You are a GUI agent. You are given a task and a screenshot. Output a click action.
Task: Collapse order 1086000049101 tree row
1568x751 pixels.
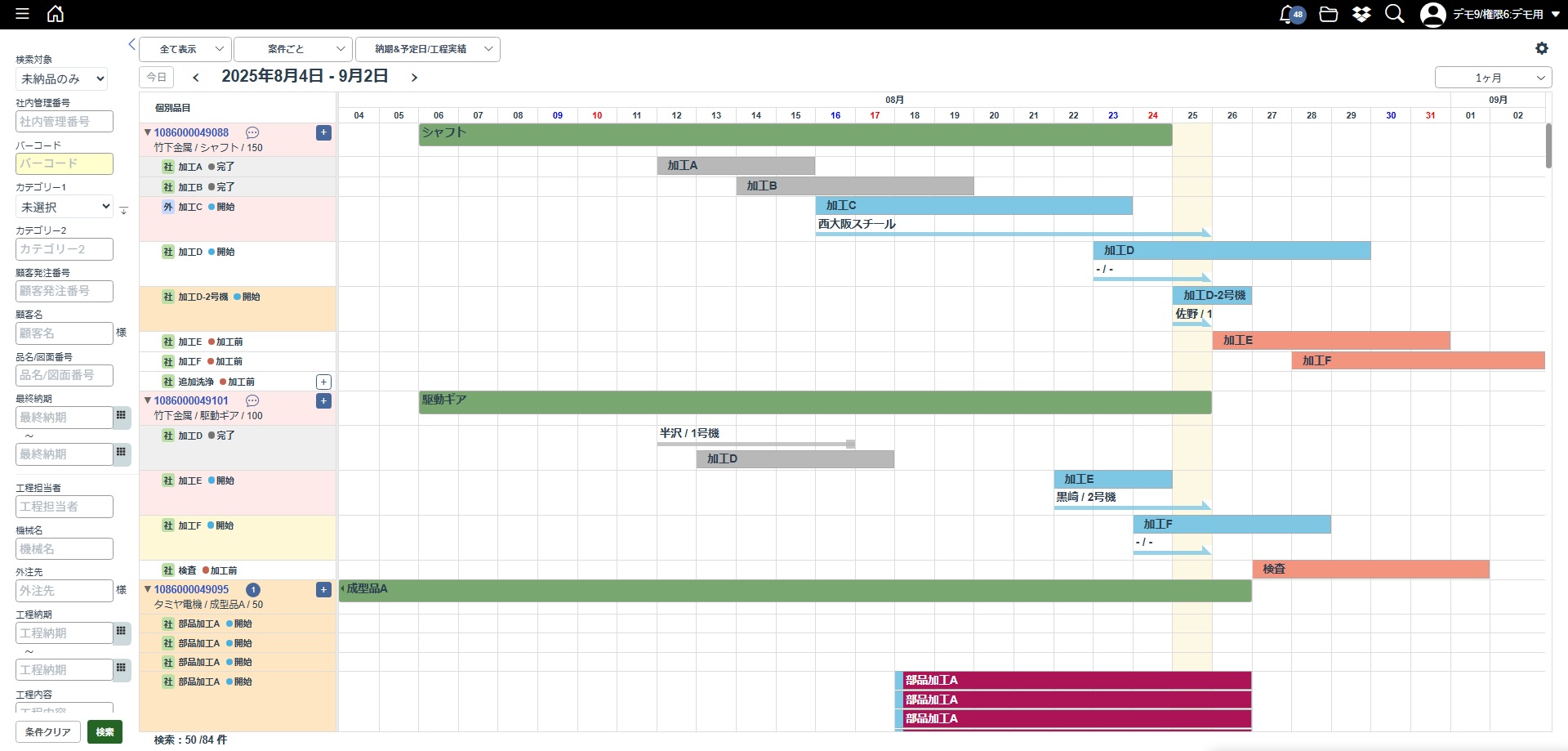[148, 400]
